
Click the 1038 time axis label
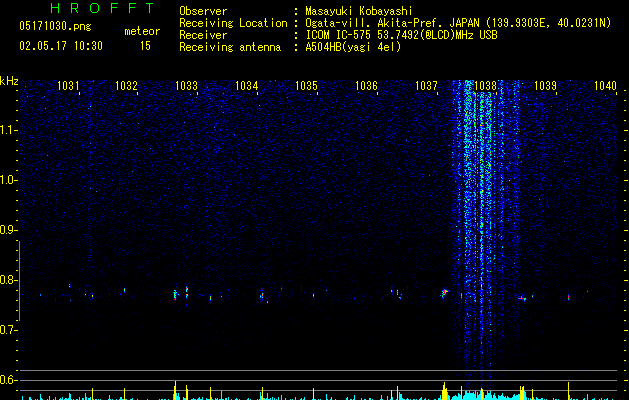click(485, 86)
